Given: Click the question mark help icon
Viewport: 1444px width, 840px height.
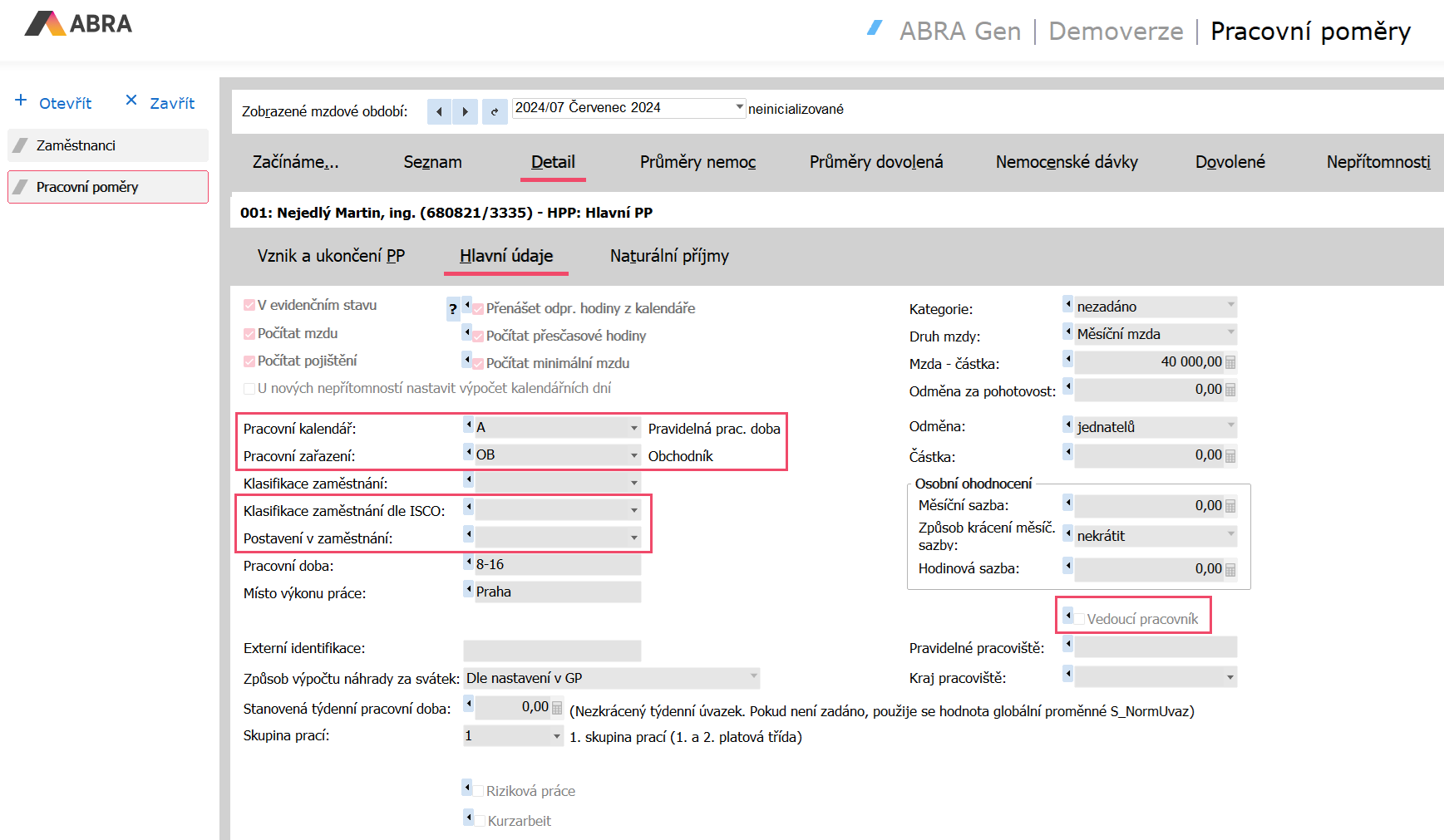Looking at the screenshot, I should 453,310.
